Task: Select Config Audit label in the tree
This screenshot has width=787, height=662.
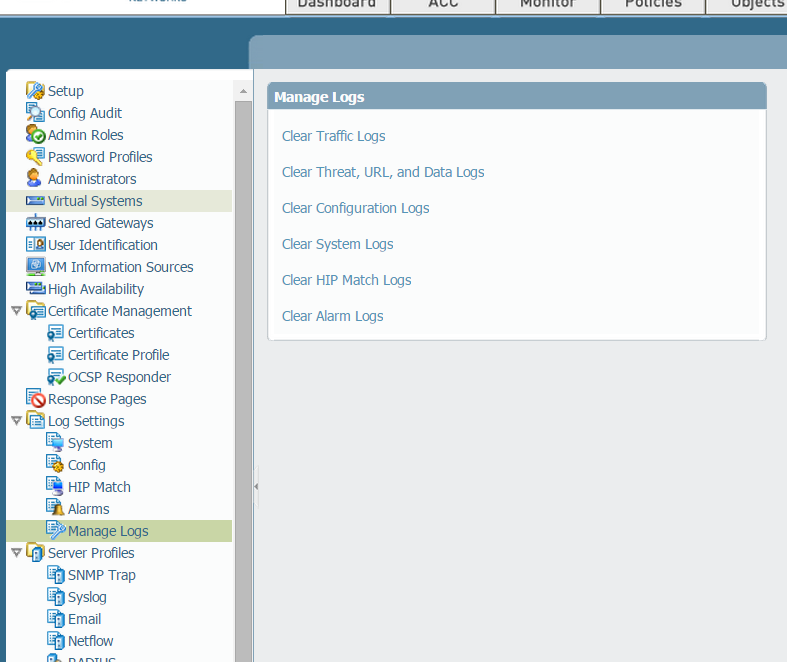Action: 85,113
